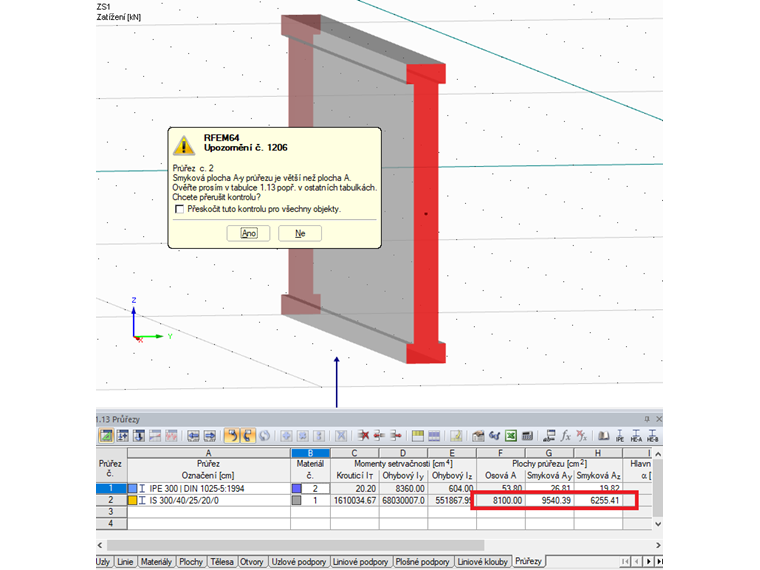Switch to the Plochy tab

pyautogui.click(x=190, y=561)
